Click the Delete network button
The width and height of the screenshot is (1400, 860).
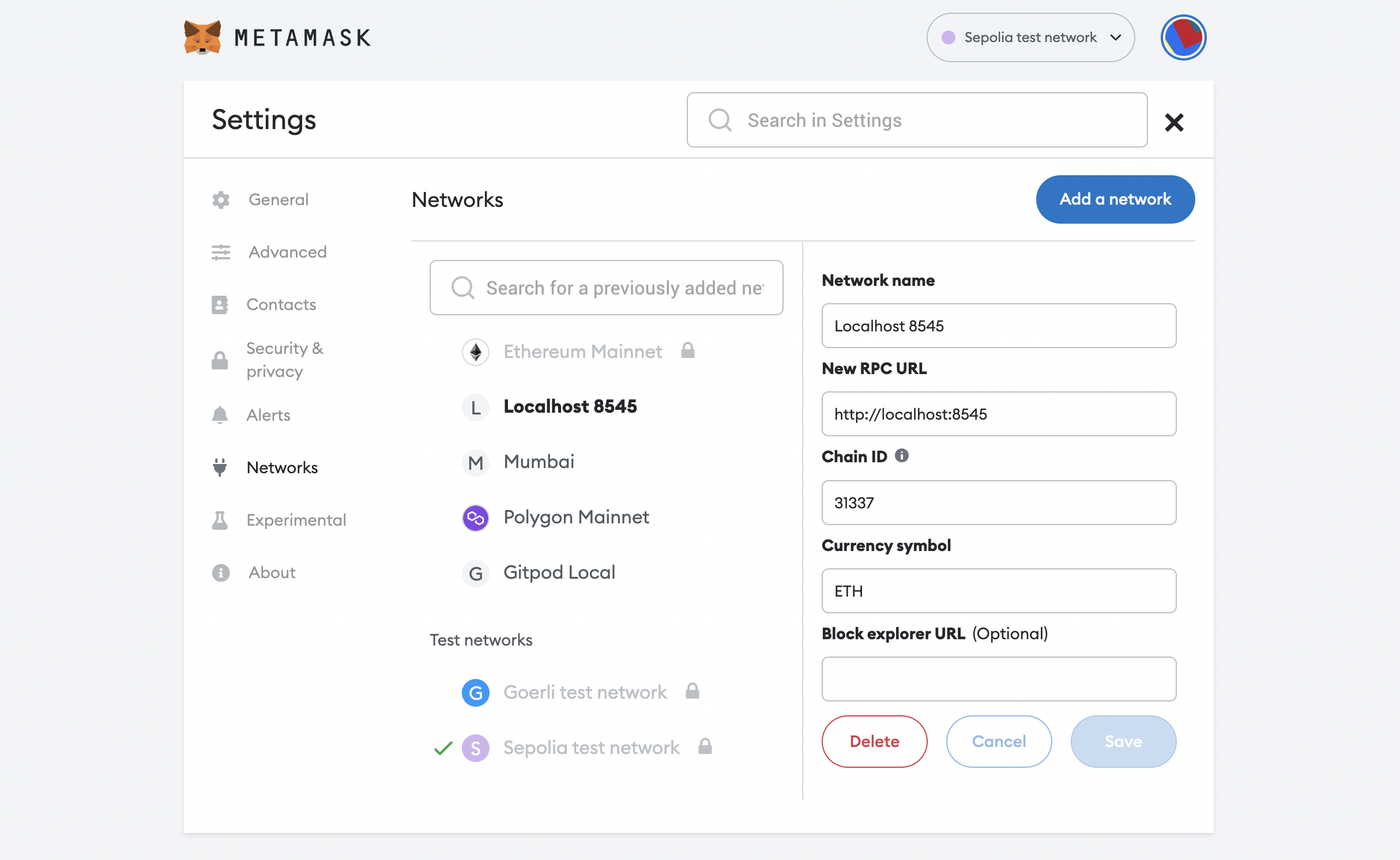coord(874,741)
